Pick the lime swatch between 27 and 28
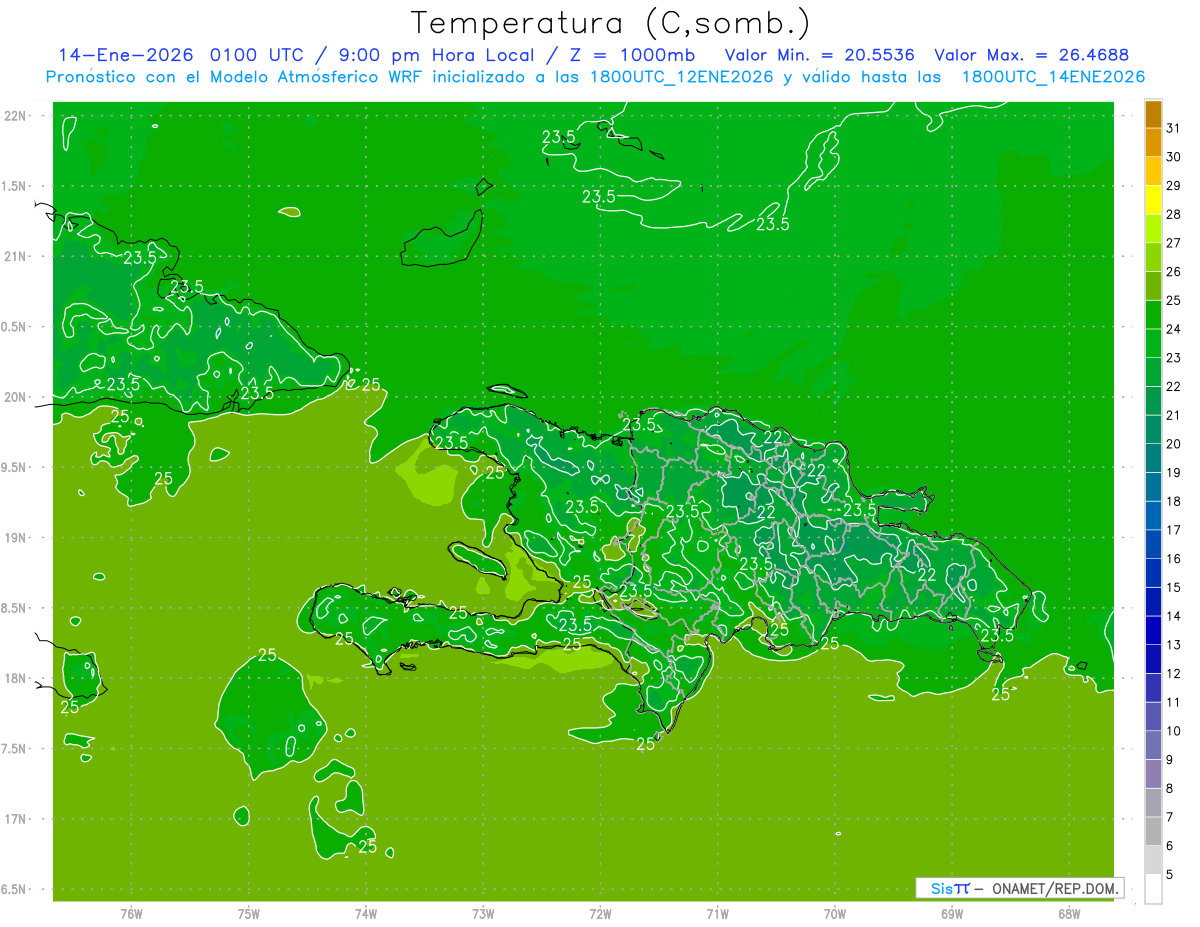 pos(1153,228)
